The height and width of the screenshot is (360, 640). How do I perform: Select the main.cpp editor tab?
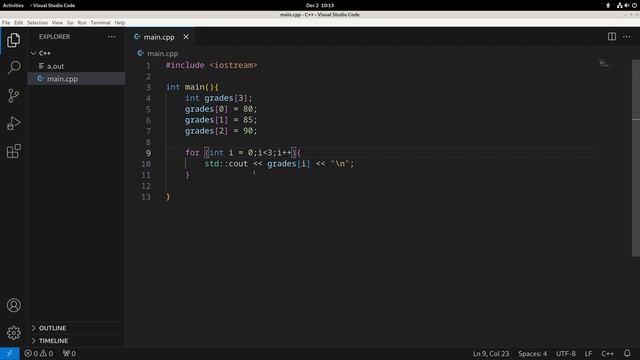pyautogui.click(x=159, y=37)
